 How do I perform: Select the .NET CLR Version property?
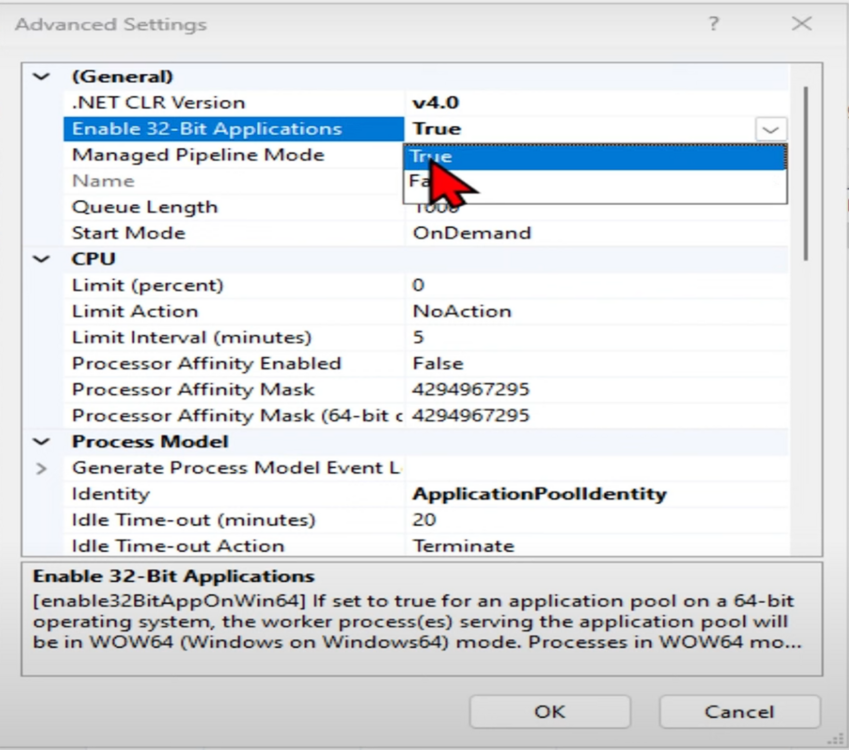point(158,102)
